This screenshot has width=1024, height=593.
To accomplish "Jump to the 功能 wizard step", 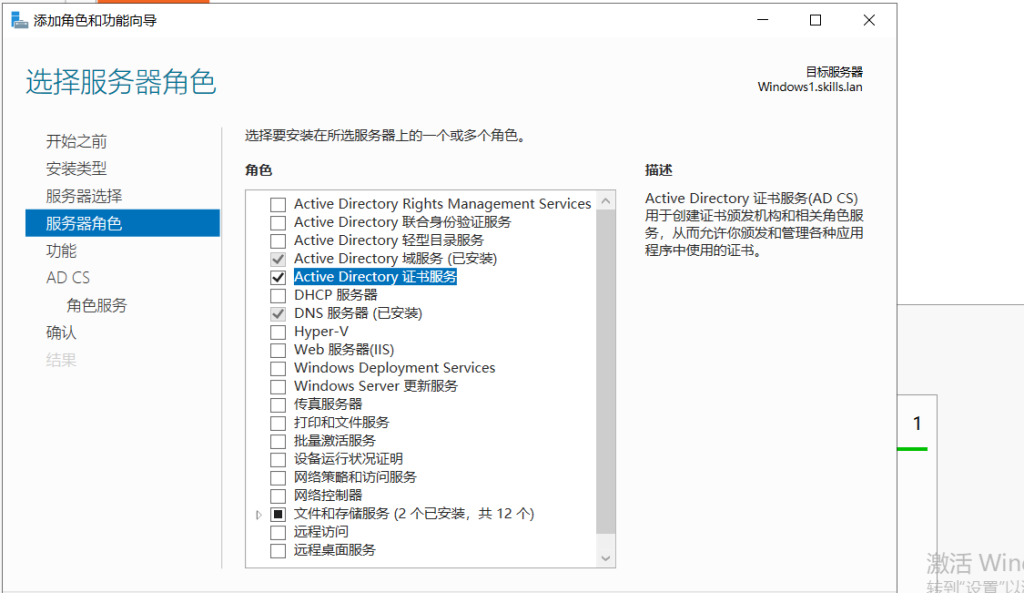I will (61, 251).
